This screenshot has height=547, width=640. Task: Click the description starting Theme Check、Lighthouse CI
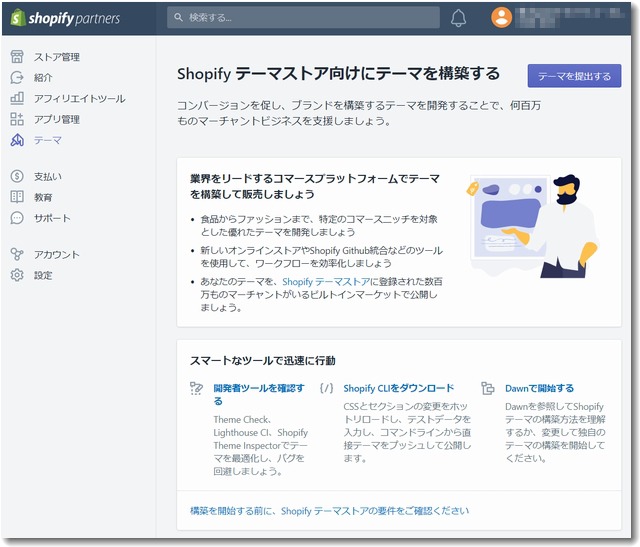pyautogui.click(x=260, y=445)
